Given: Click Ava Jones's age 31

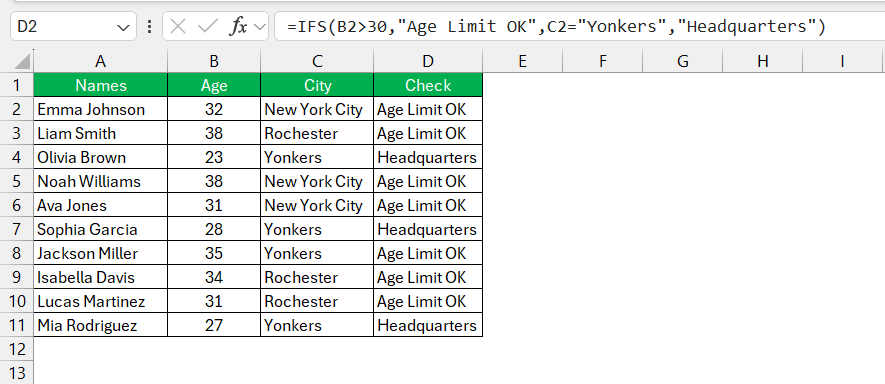Looking at the screenshot, I should [214, 205].
